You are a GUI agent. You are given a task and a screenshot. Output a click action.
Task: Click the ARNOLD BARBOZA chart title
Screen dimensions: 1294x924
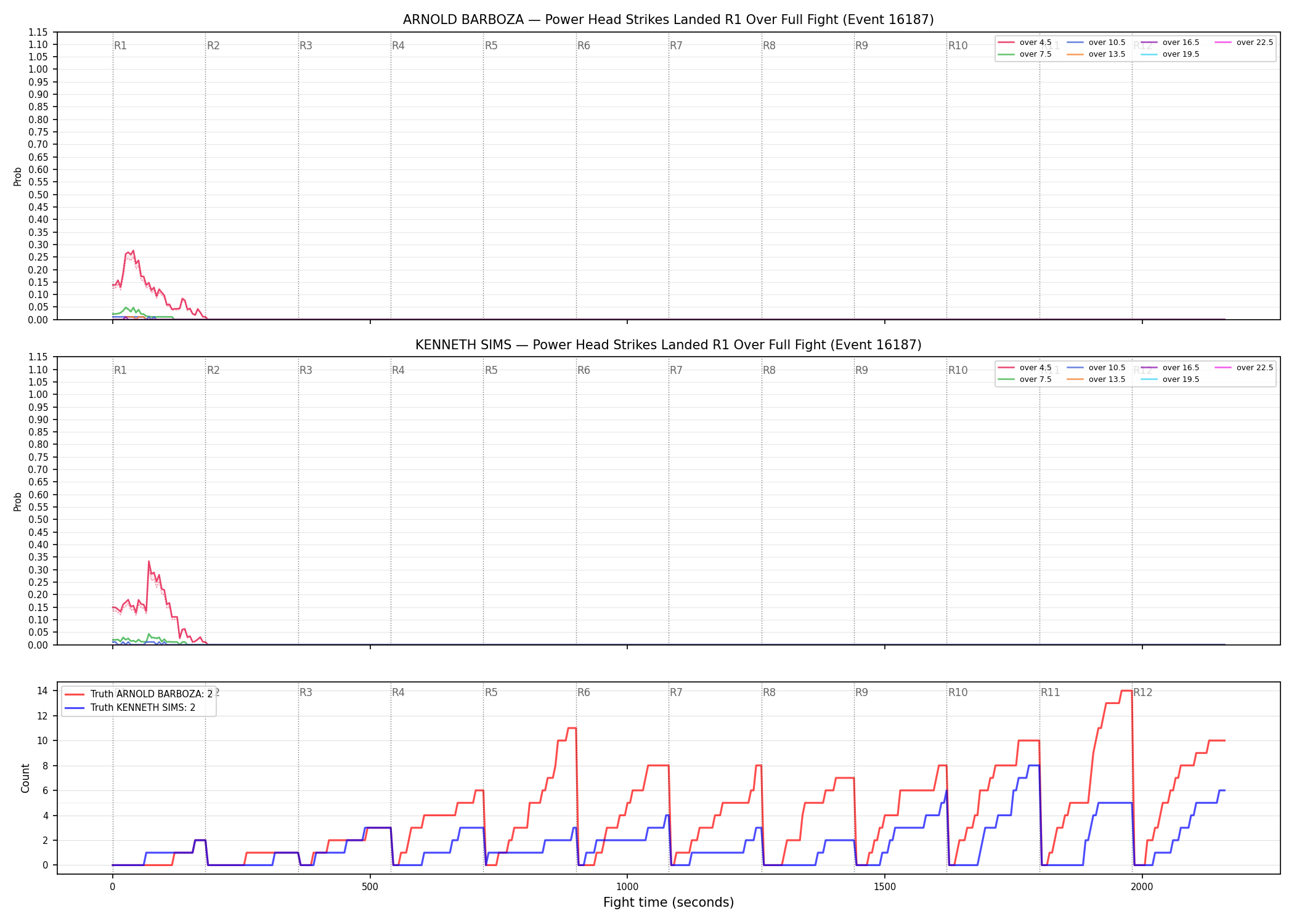click(x=668, y=20)
